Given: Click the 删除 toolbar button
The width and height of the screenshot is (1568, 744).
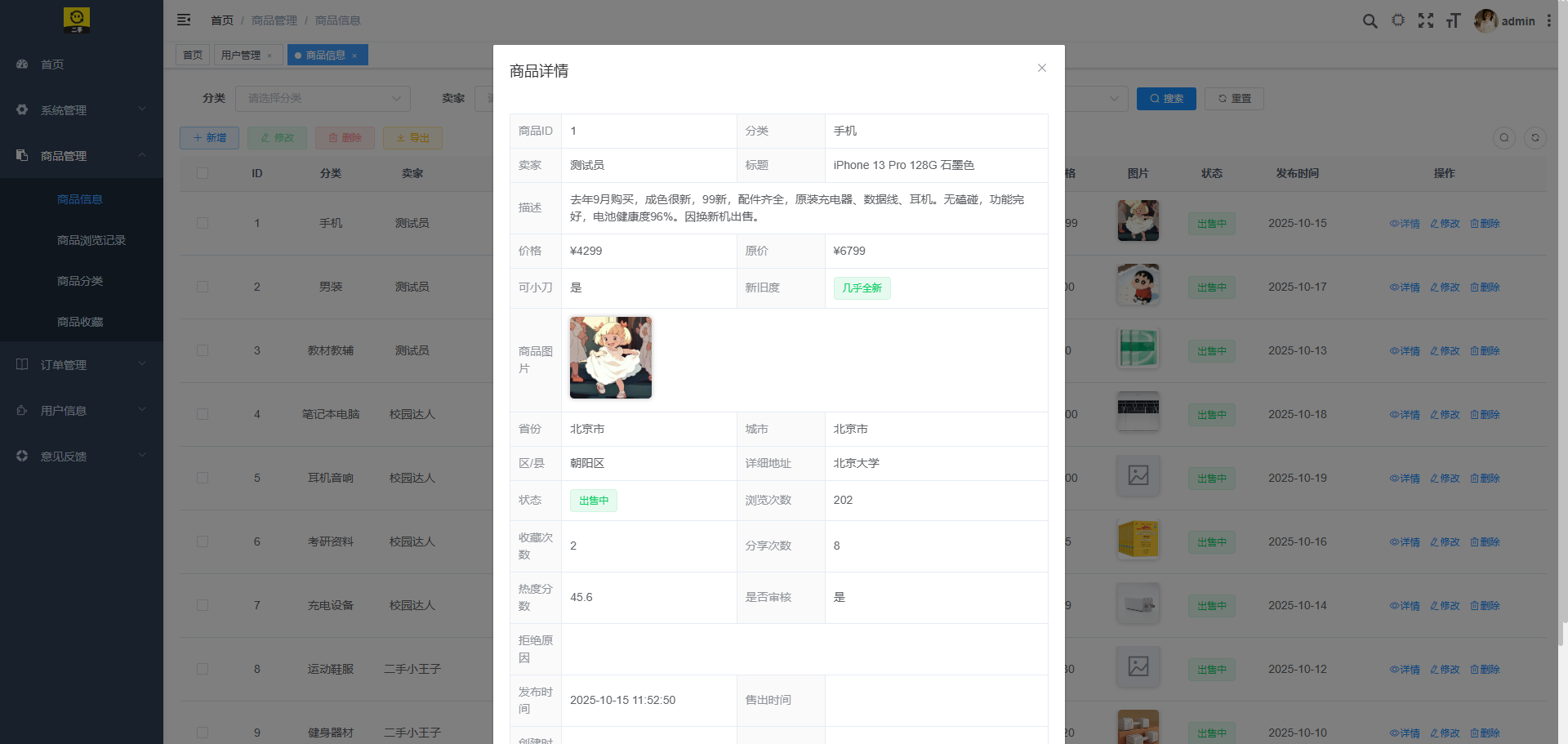Looking at the screenshot, I should click(x=345, y=138).
